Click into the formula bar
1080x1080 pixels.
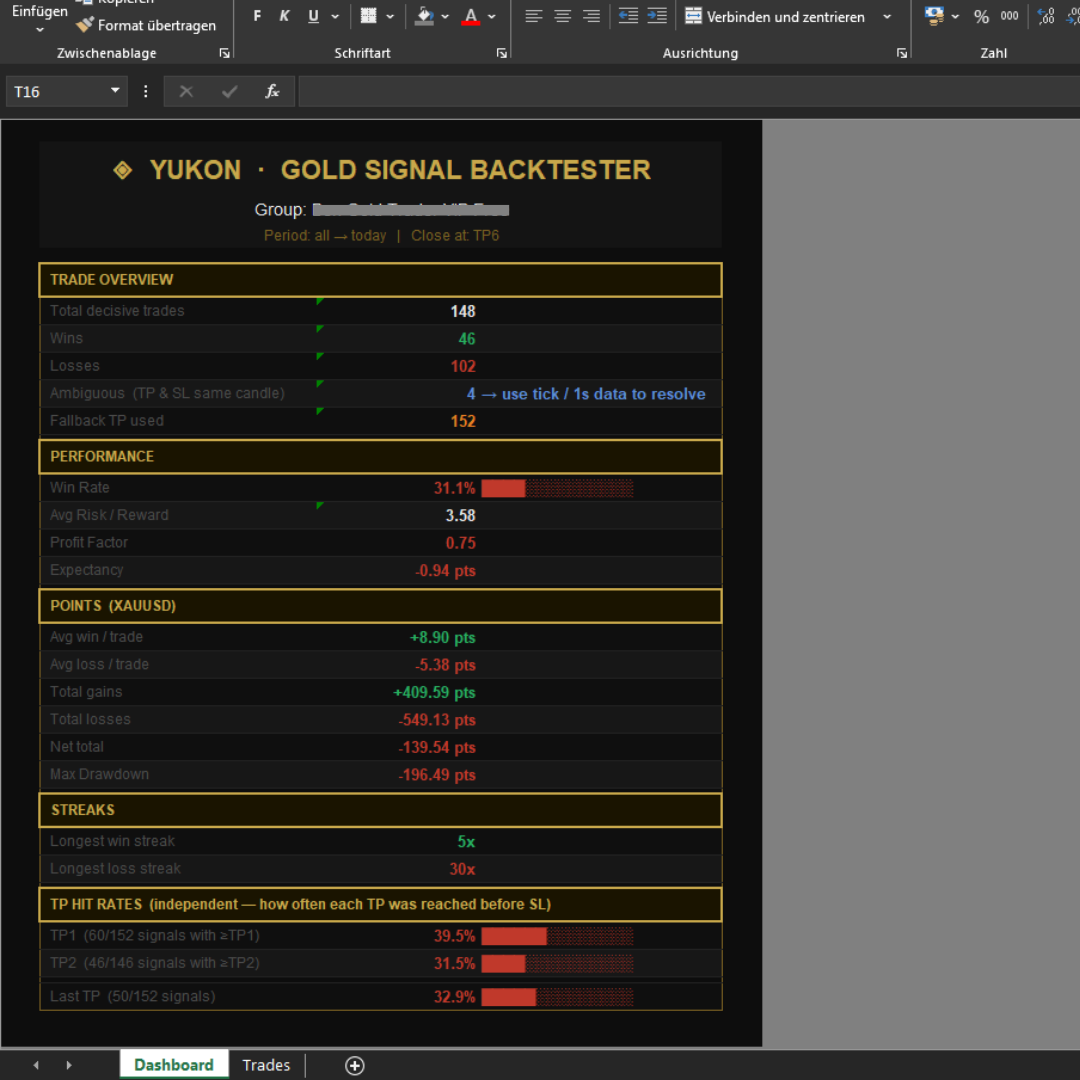689,92
